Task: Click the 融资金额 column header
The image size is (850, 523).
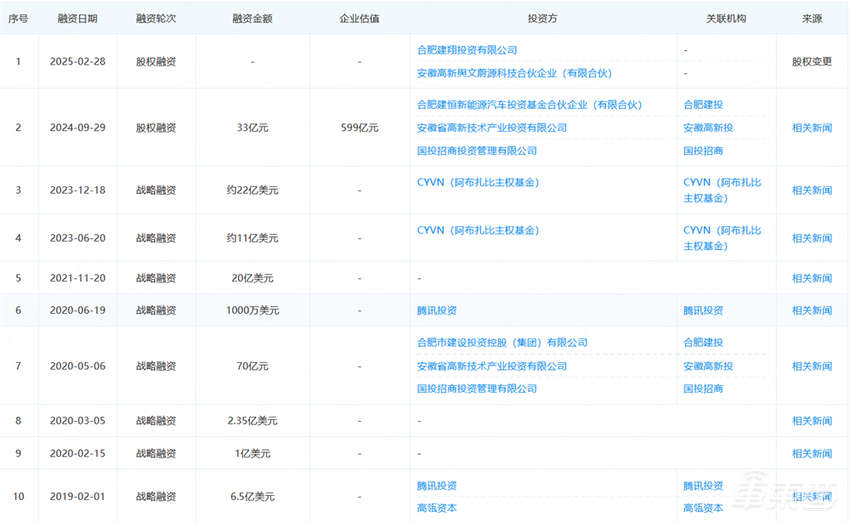Action: coord(252,19)
